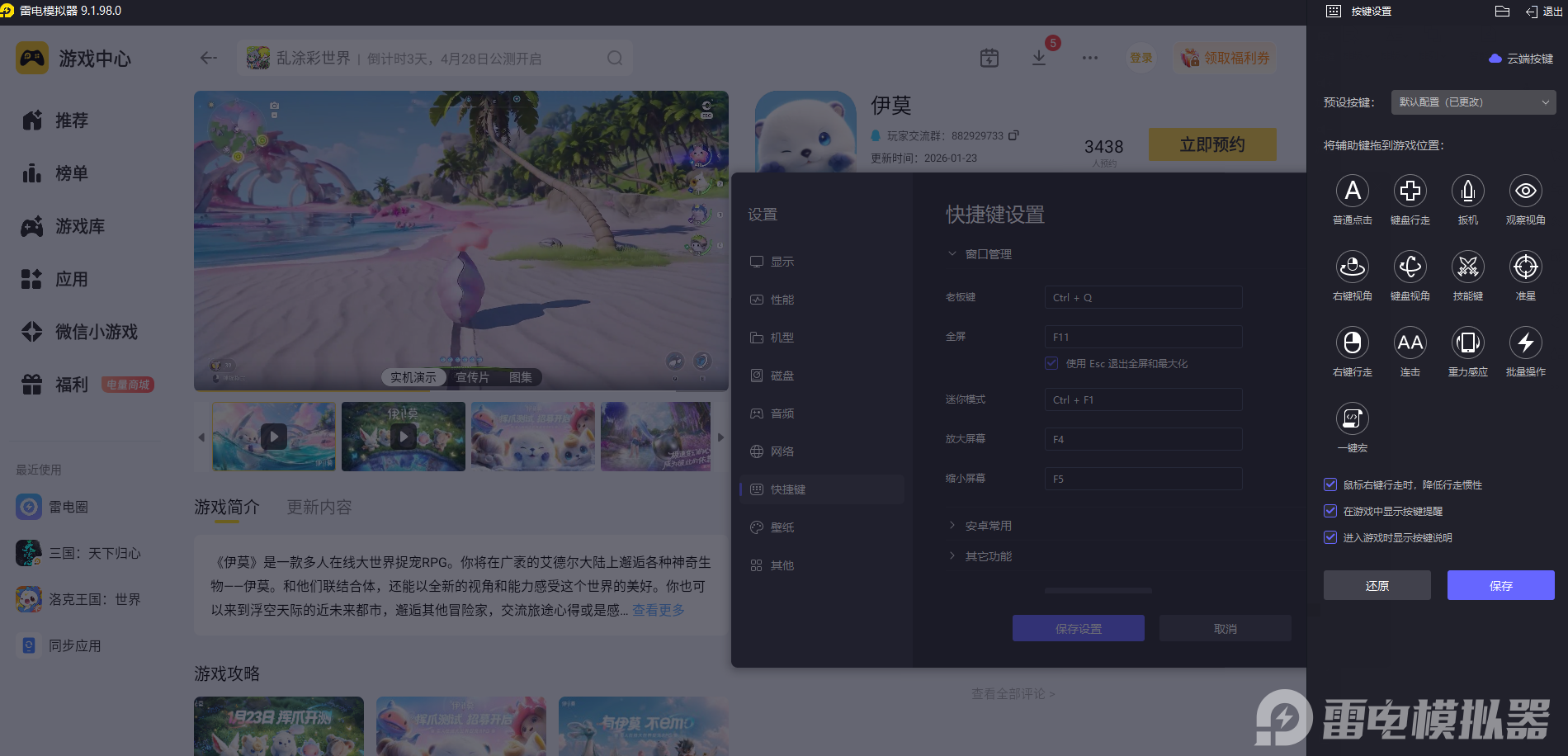The image size is (1568, 756).
Task: Select the 连击 combo key icon
Action: click(x=1410, y=343)
